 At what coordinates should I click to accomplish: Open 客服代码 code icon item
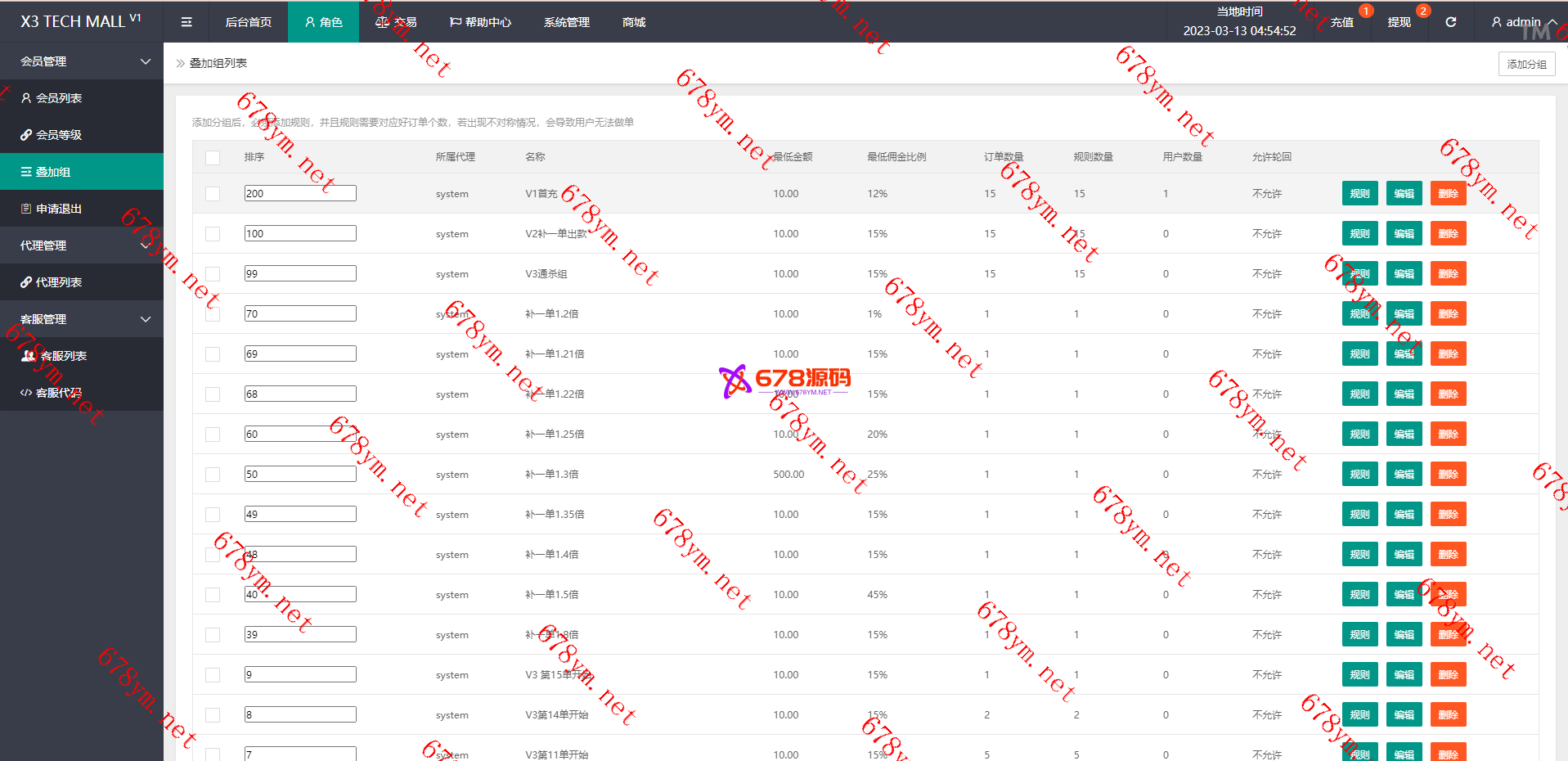[26, 393]
